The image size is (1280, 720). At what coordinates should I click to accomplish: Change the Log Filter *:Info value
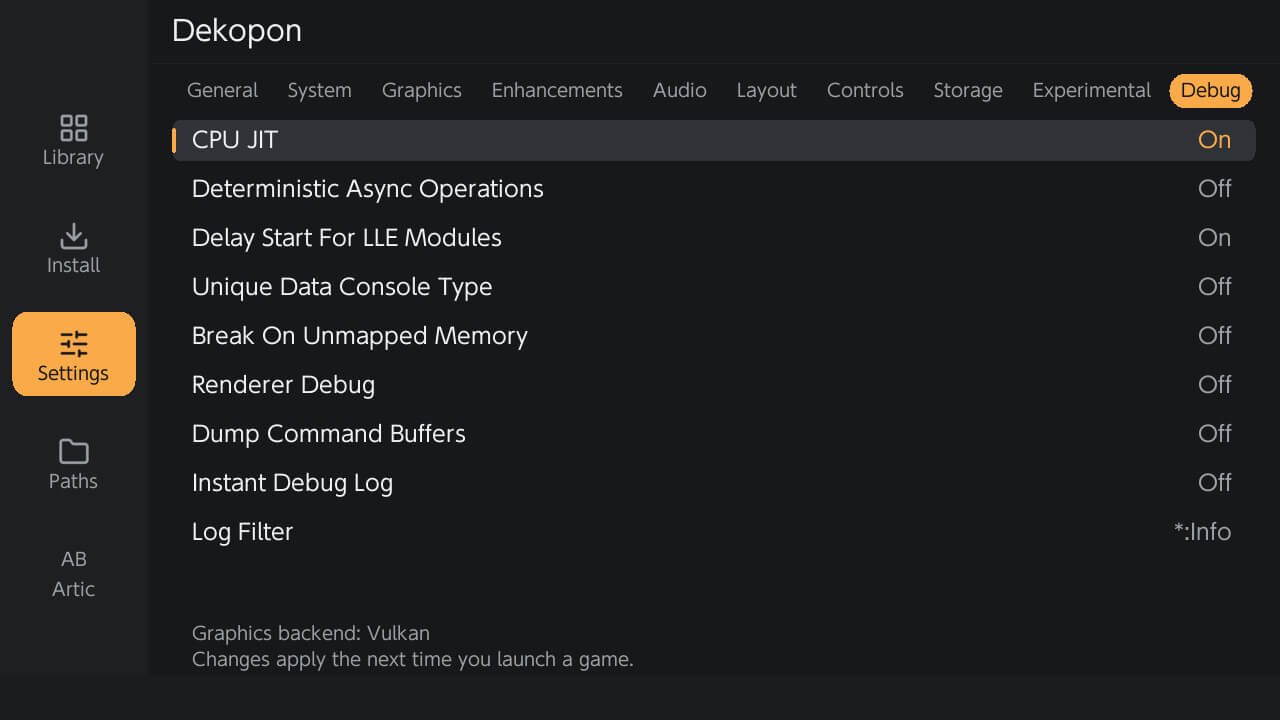coord(1202,532)
